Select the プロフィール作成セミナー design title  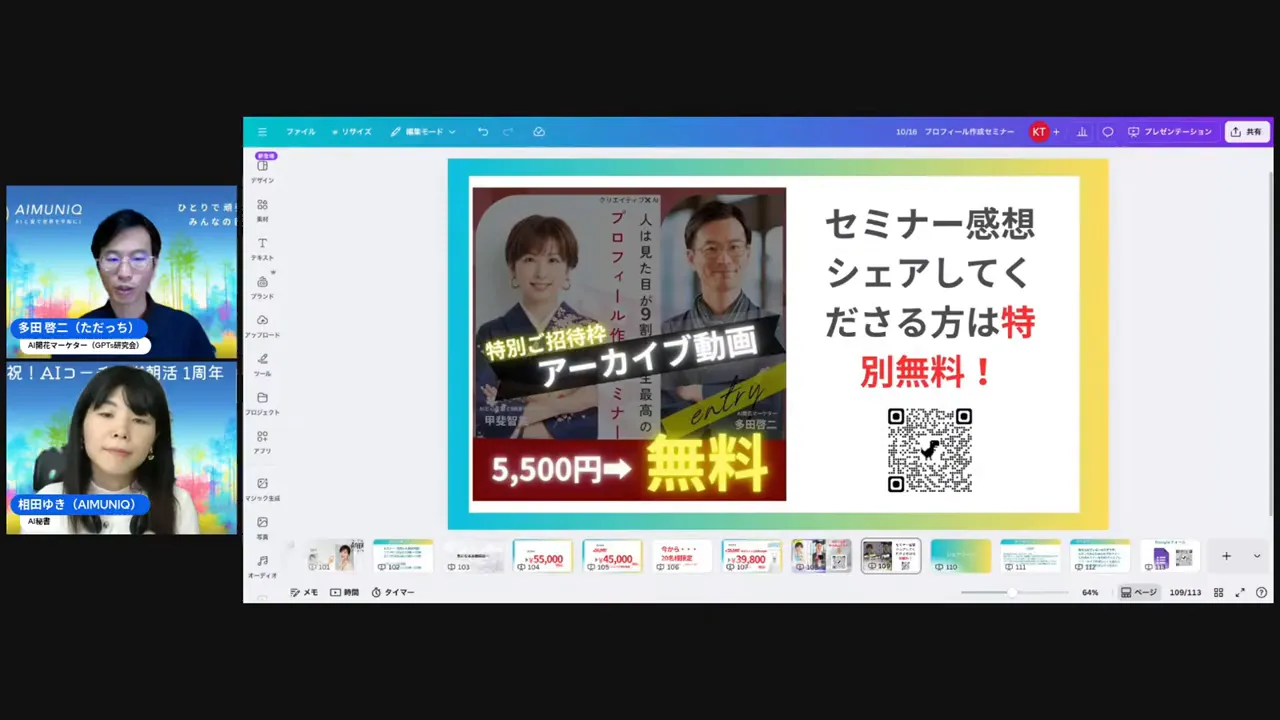pos(969,132)
